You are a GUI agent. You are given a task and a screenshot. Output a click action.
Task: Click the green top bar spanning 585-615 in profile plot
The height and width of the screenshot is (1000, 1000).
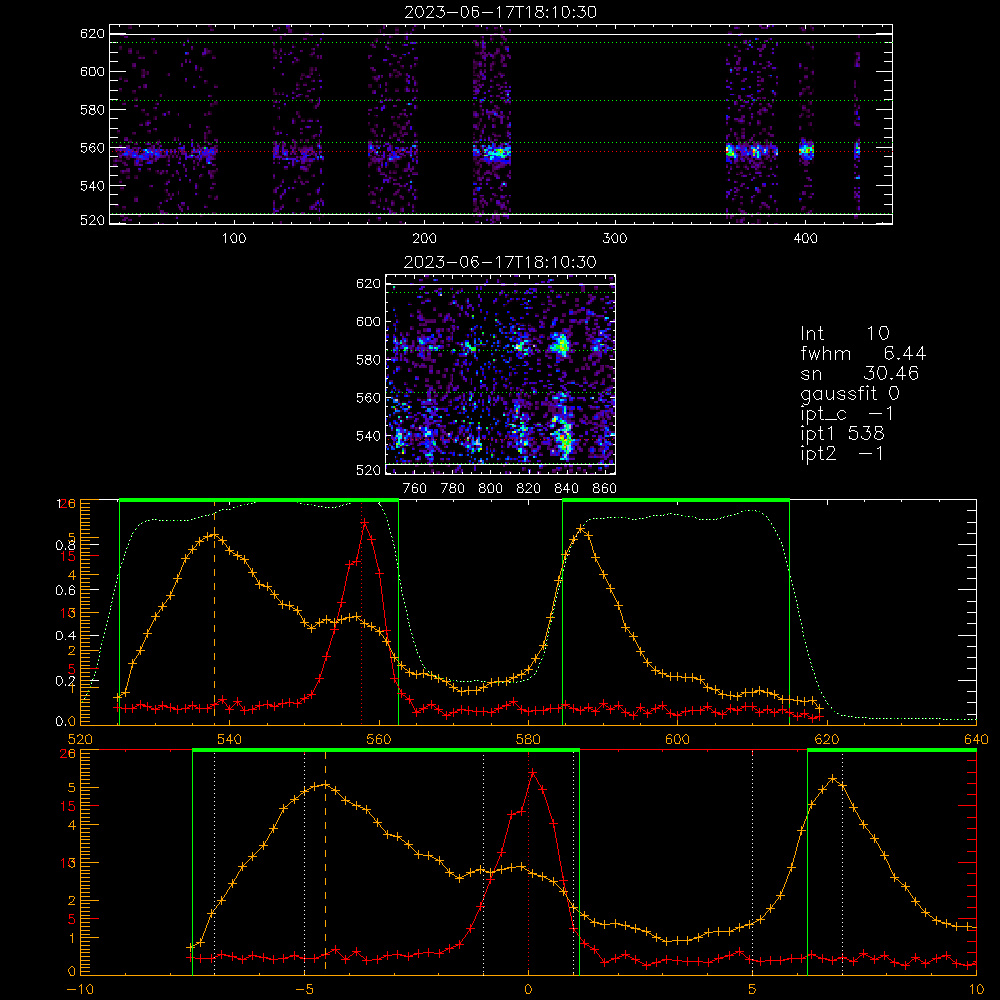[x=676, y=501]
